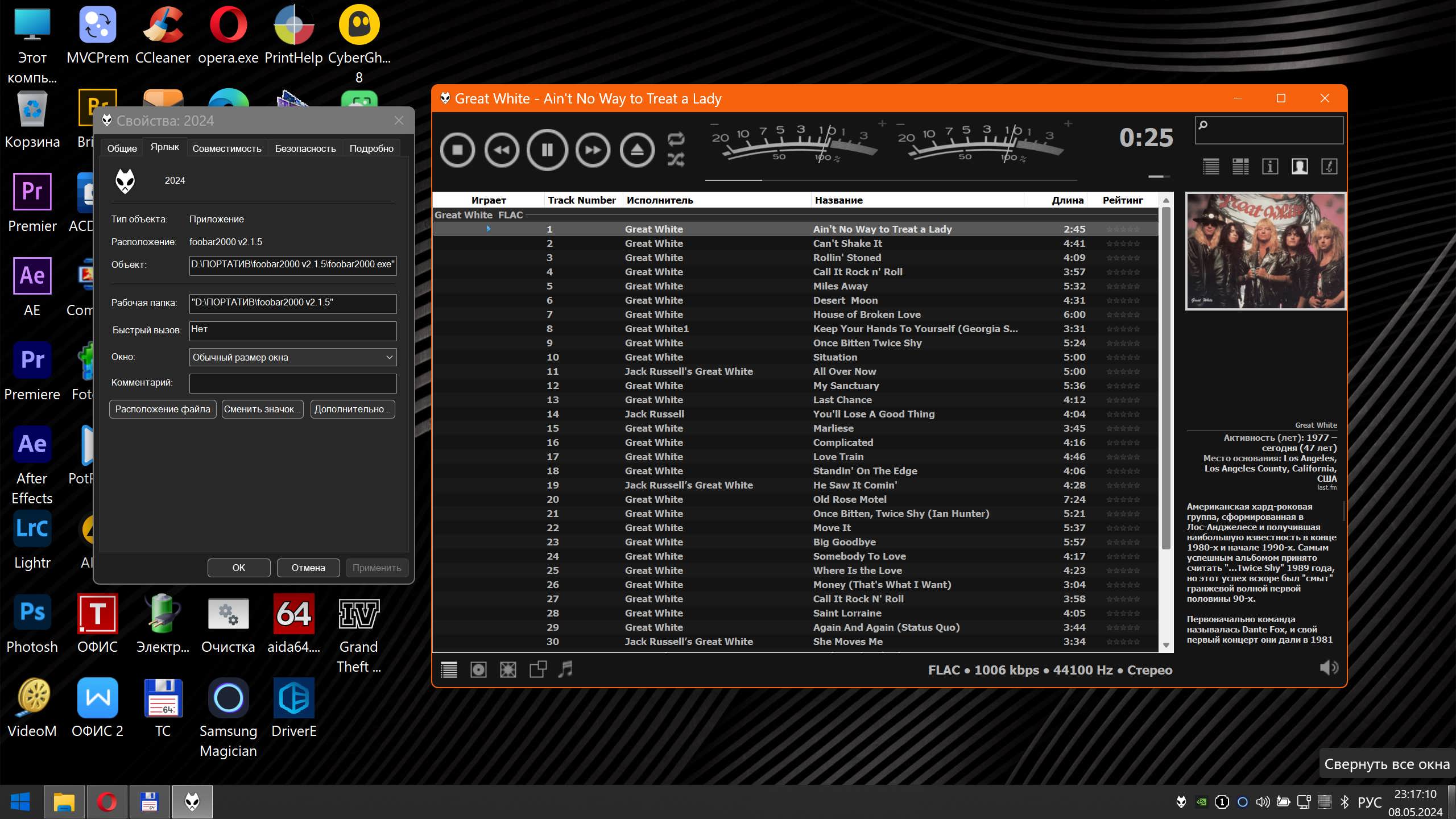The height and width of the screenshot is (819, 1456).
Task: Click the Расположение файла button
Action: (x=163, y=409)
